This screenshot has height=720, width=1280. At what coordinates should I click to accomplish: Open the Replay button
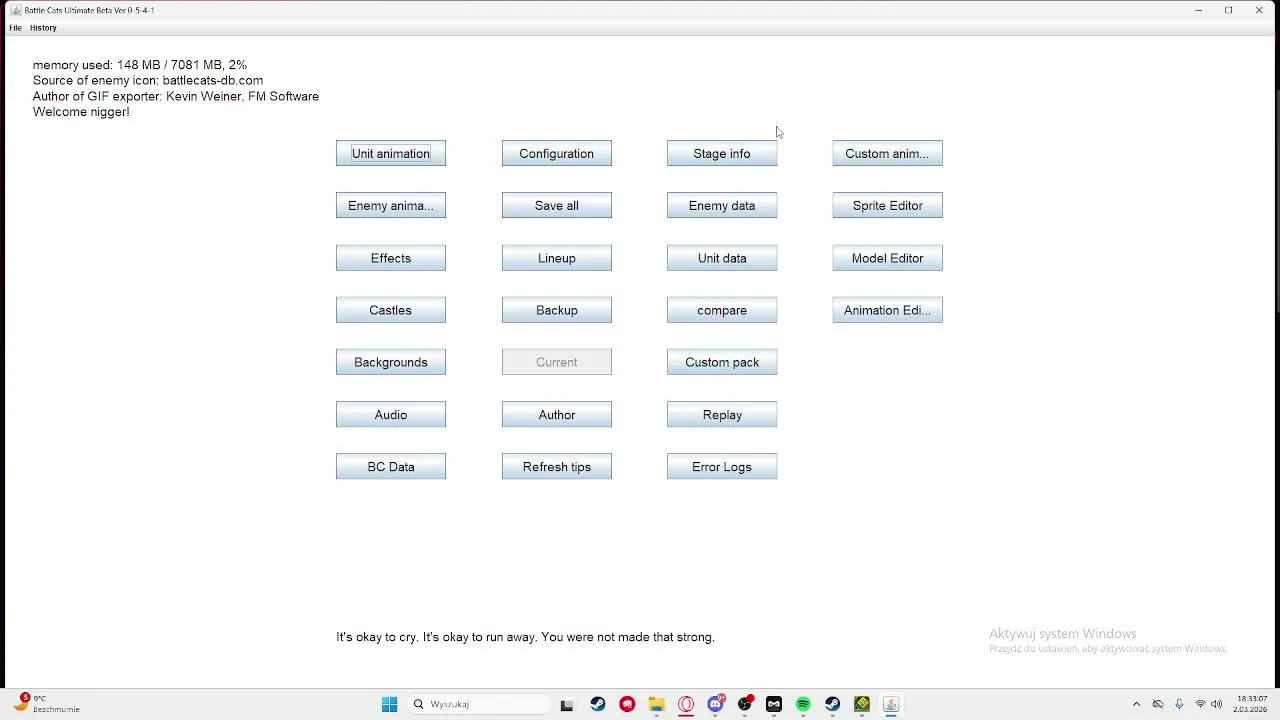coord(722,414)
